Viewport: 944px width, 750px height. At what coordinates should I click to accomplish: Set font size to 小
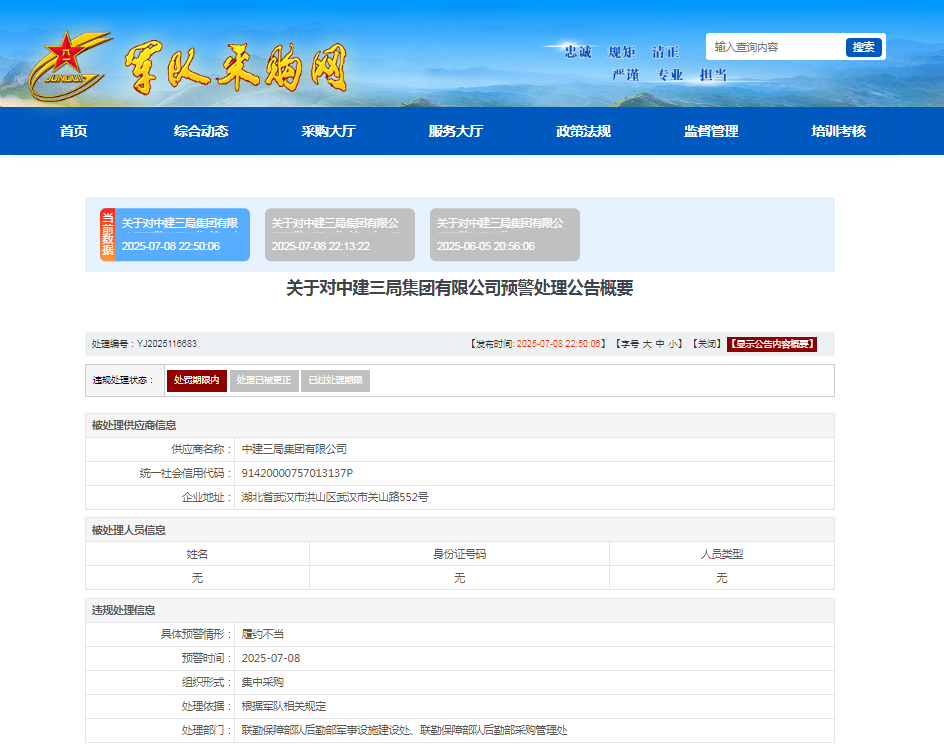coord(673,344)
